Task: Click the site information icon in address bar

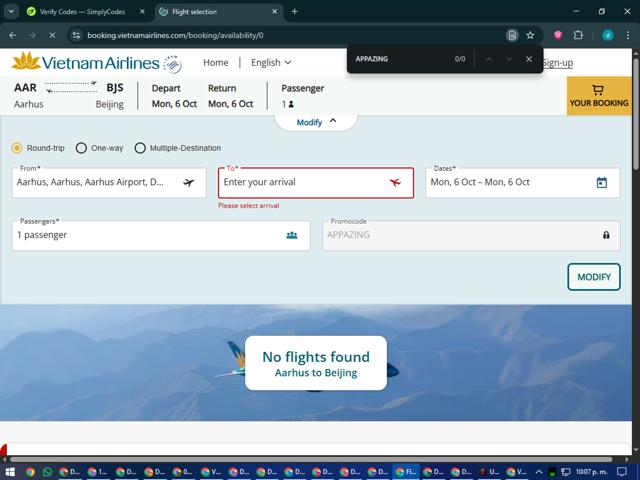Action: click(76, 36)
